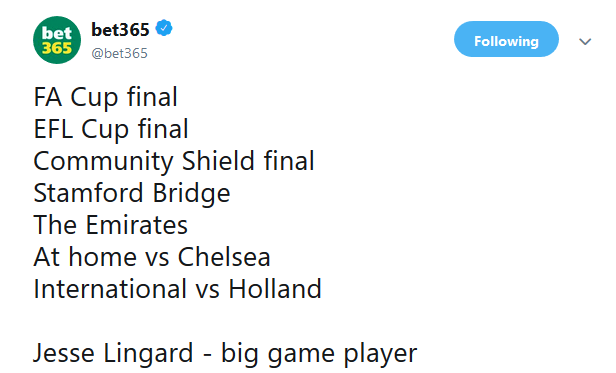Click the white 'bet' text in logo
Viewport: 616px width, 373px height.
[57, 33]
